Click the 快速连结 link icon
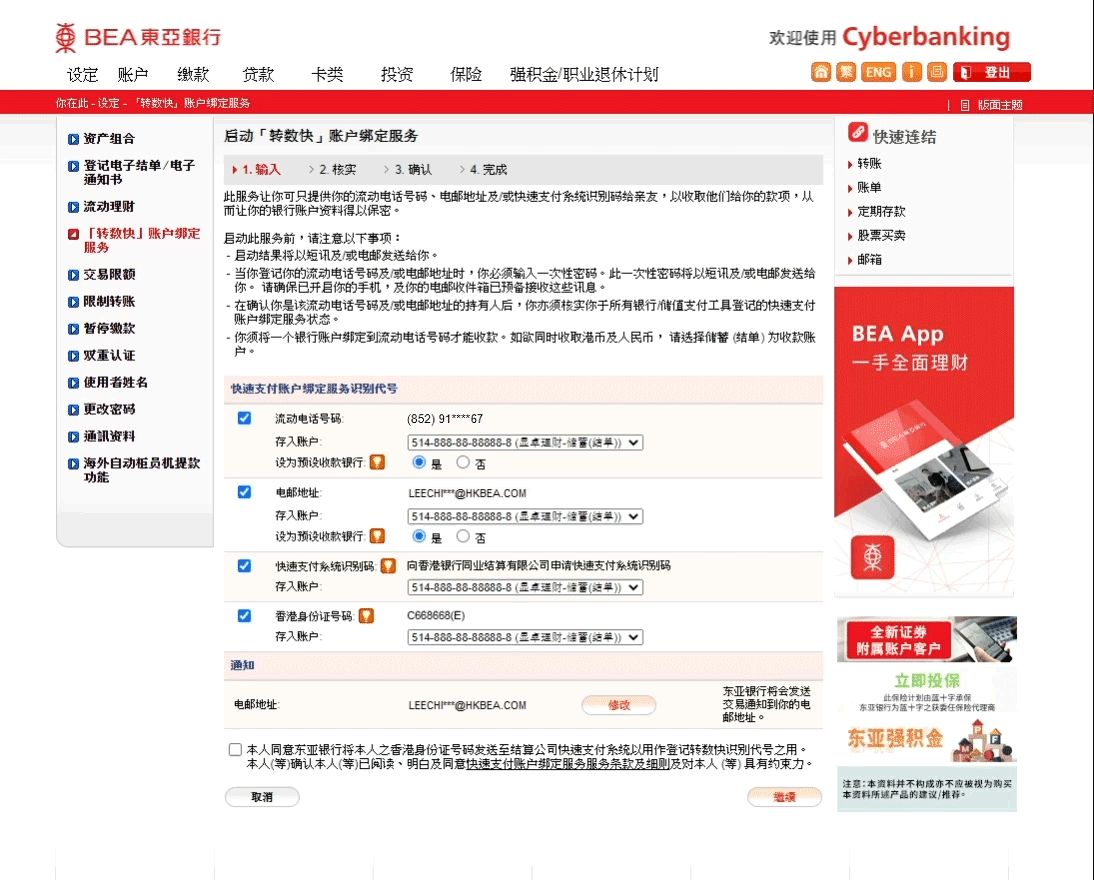This screenshot has height=880, width=1094. 858,132
